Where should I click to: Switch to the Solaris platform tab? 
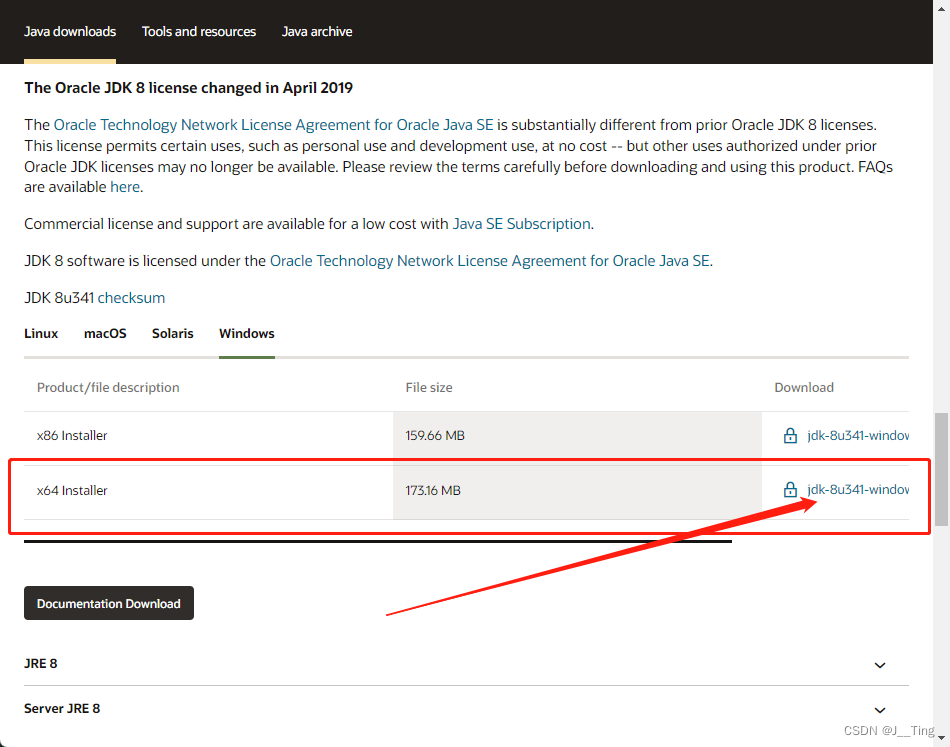pyautogui.click(x=173, y=333)
